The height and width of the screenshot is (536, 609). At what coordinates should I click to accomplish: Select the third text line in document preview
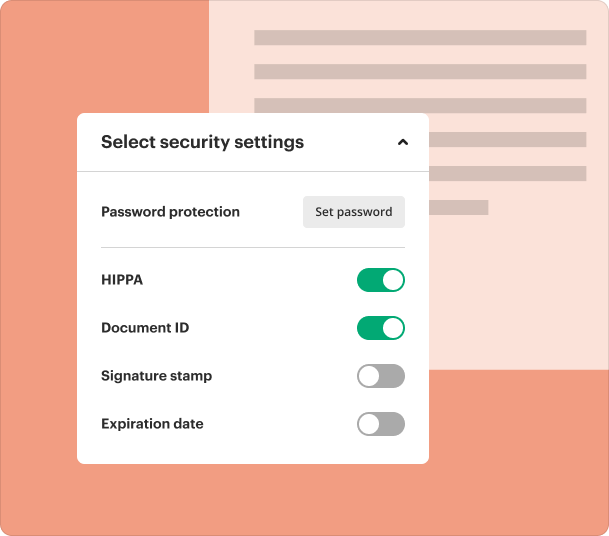click(420, 105)
